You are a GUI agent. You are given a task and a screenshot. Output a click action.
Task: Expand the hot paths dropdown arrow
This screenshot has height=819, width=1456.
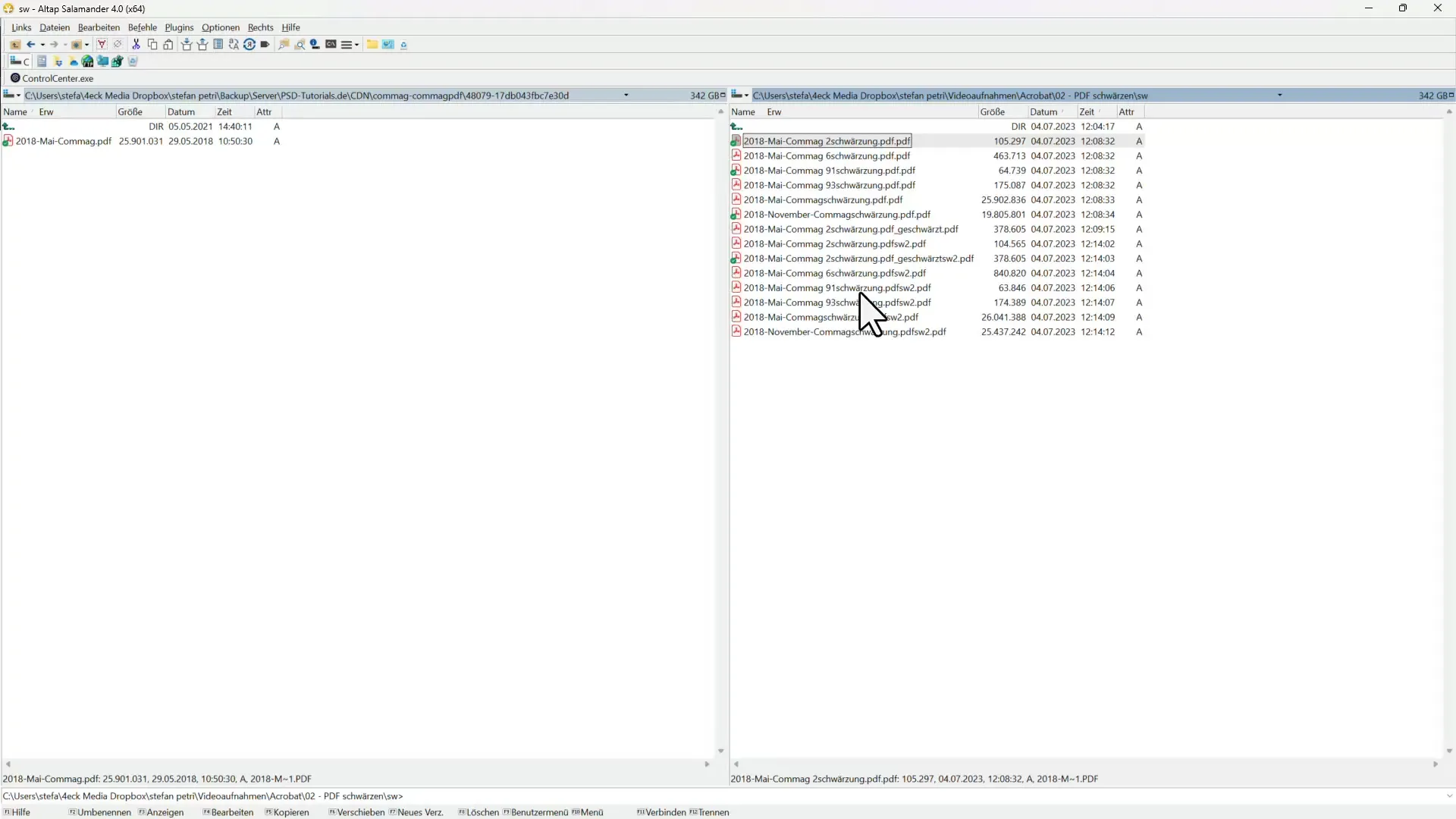click(86, 45)
